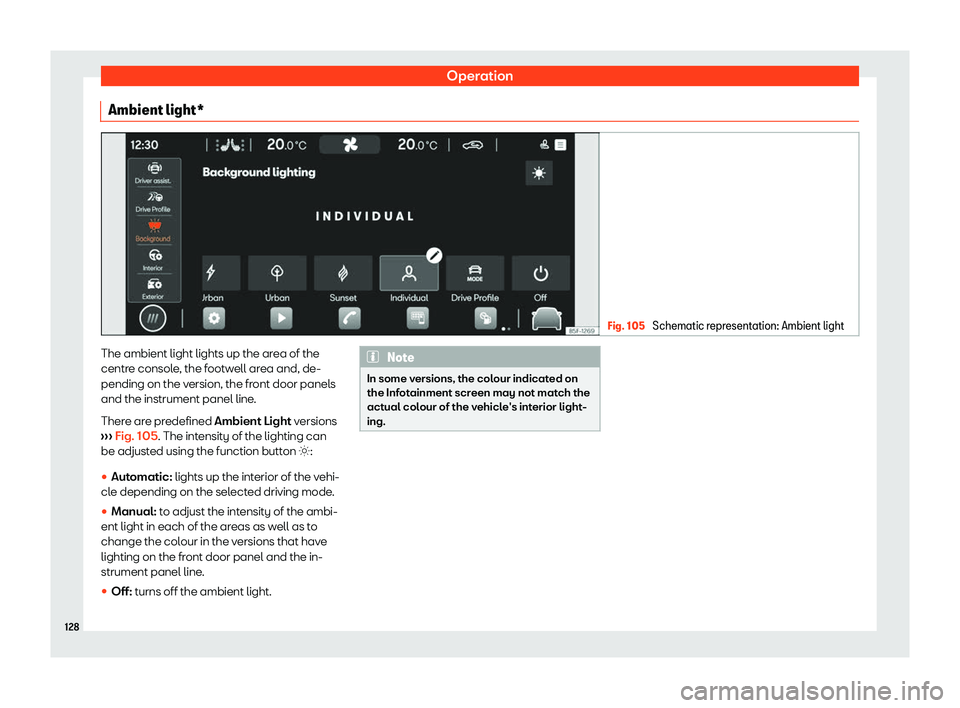960x708 pixels.
Task: Select the Background tab in sidebar
Action: [153, 231]
